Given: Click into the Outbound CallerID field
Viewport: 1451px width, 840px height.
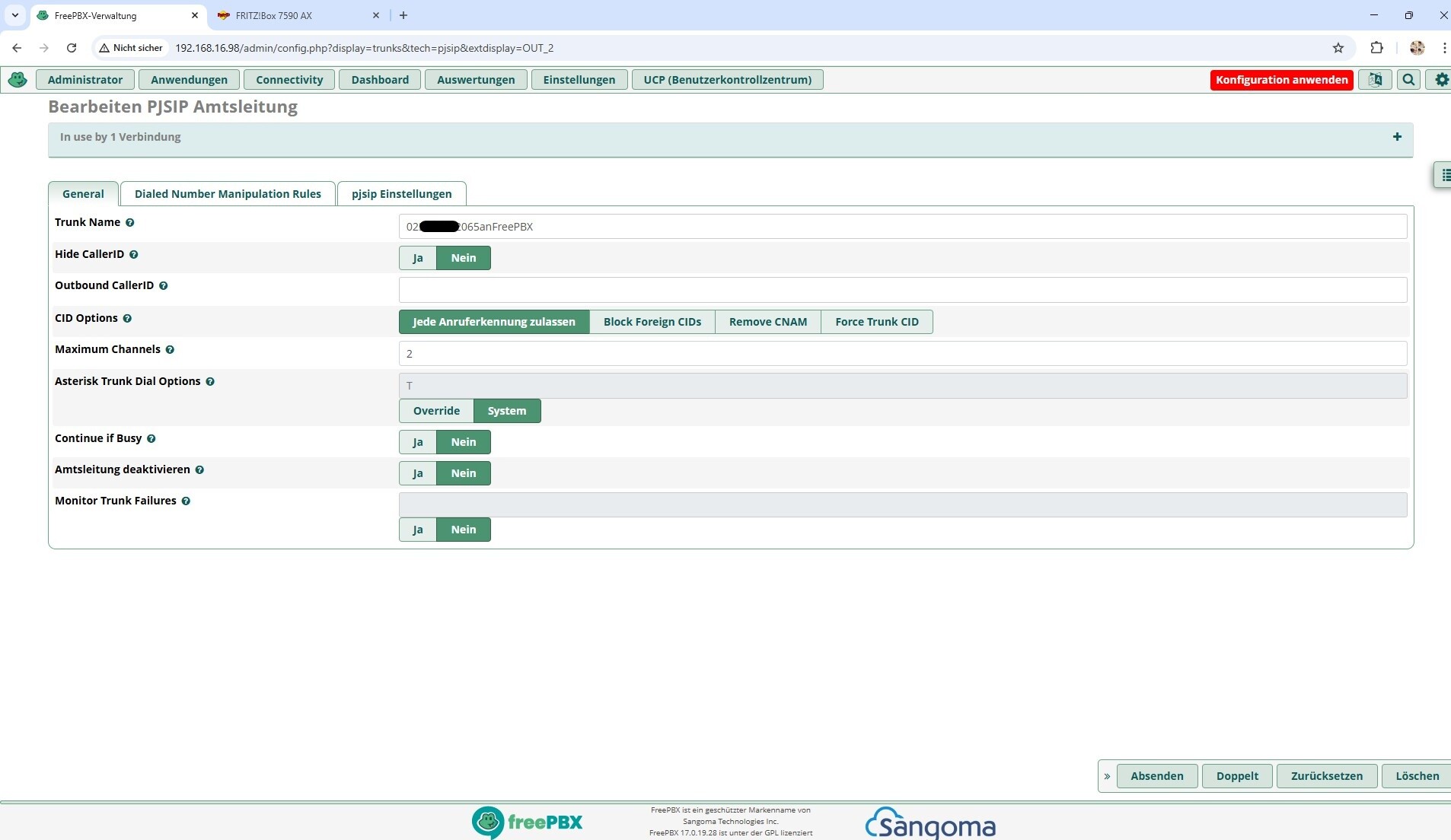Looking at the screenshot, I should coord(902,290).
